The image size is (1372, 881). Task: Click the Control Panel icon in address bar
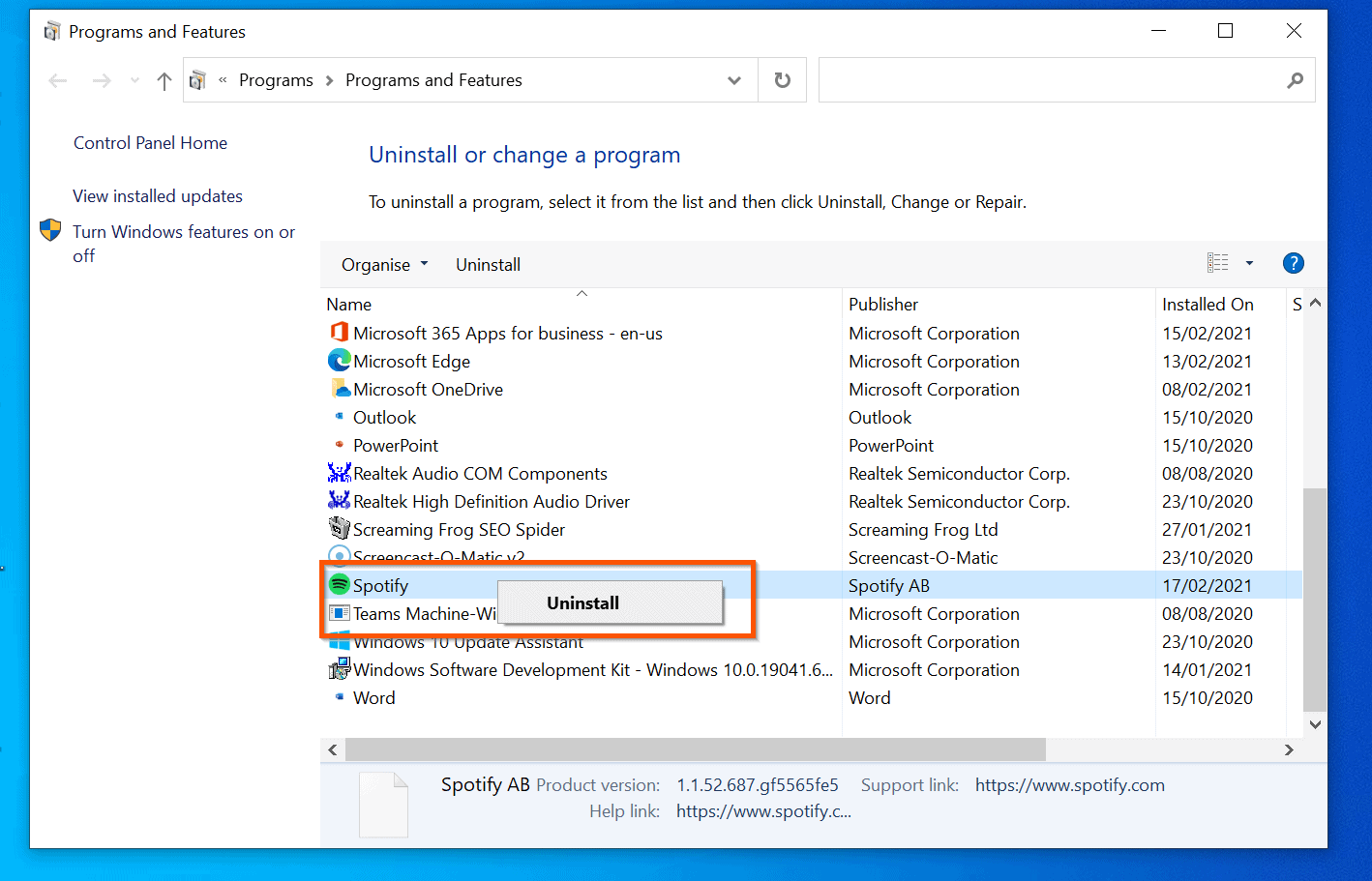(198, 80)
